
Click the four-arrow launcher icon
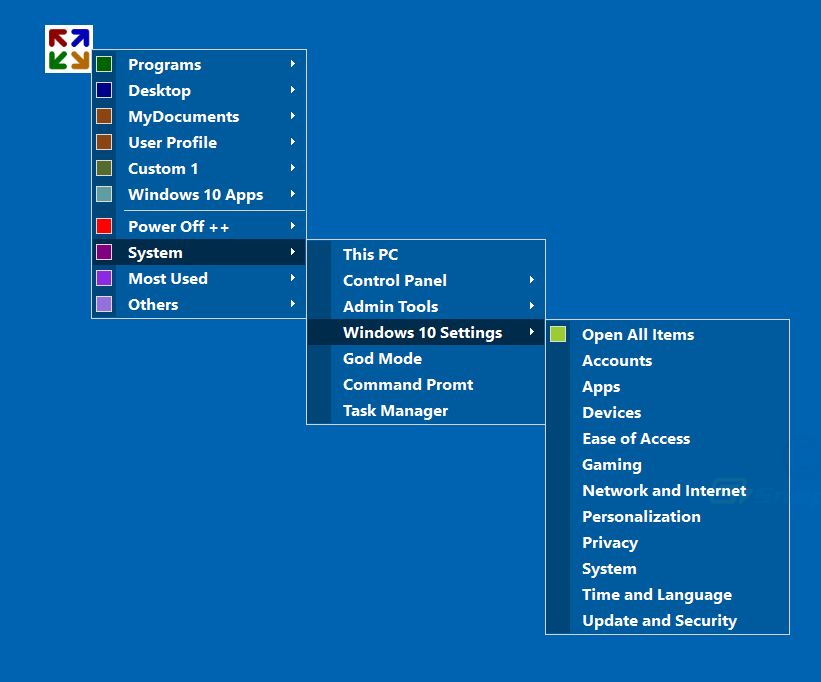click(x=69, y=49)
